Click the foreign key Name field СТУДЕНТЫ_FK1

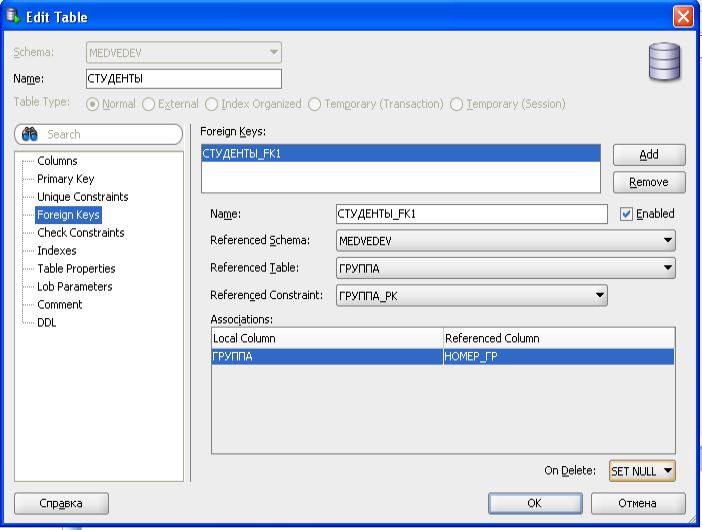pyautogui.click(x=471, y=214)
